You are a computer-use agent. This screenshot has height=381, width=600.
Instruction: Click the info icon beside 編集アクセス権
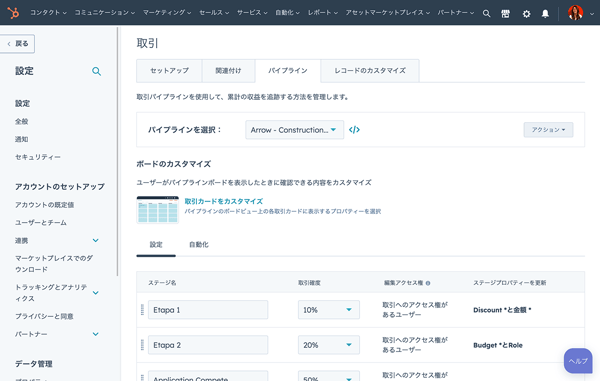coord(428,283)
